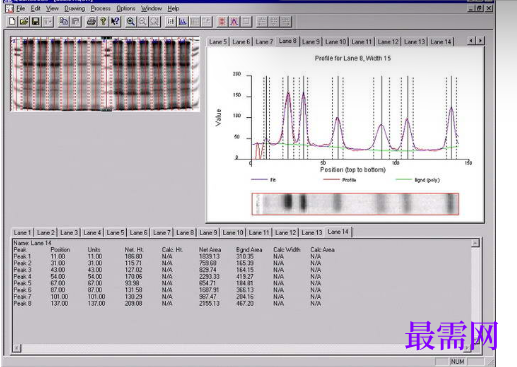Click the context help arrow-question icon

pos(115,22)
